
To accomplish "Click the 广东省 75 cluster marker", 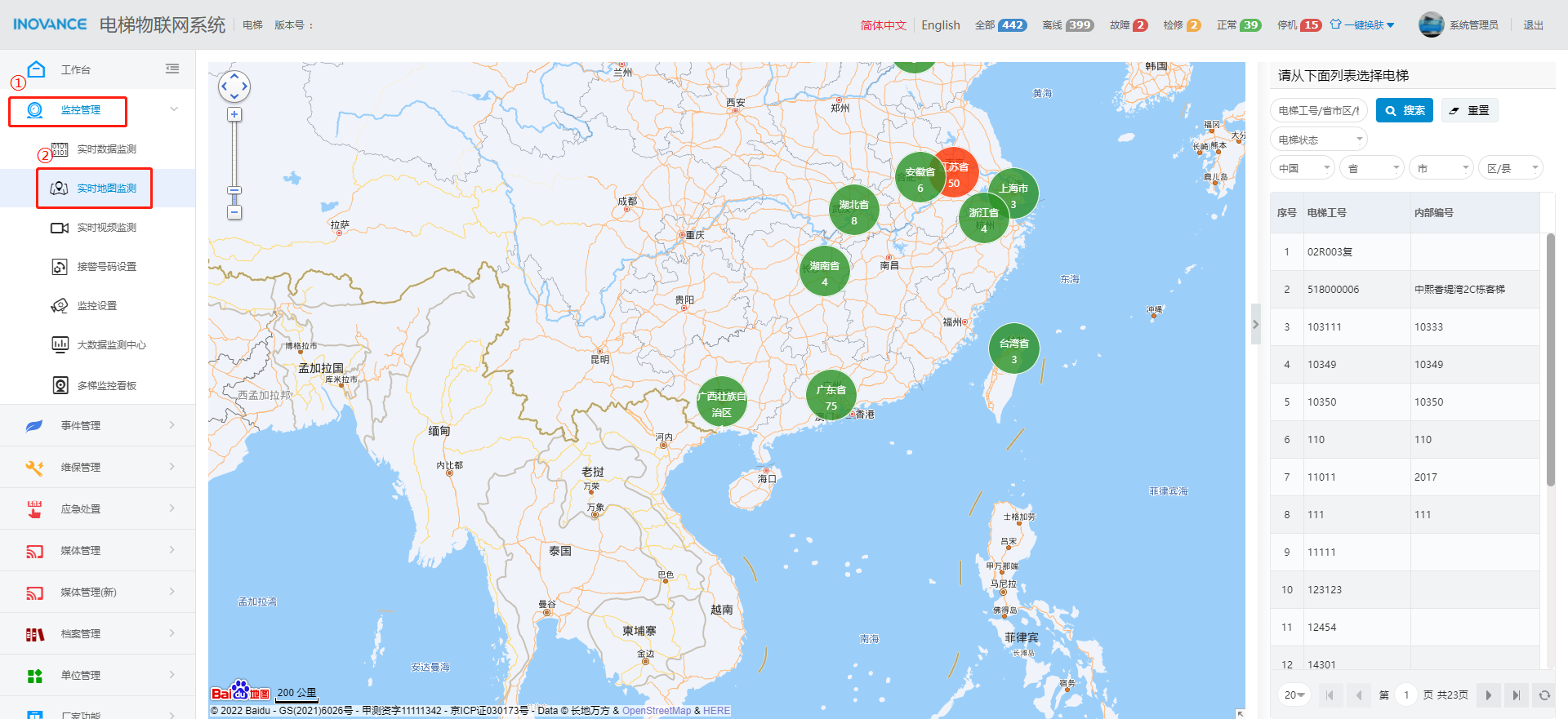I will click(x=831, y=397).
